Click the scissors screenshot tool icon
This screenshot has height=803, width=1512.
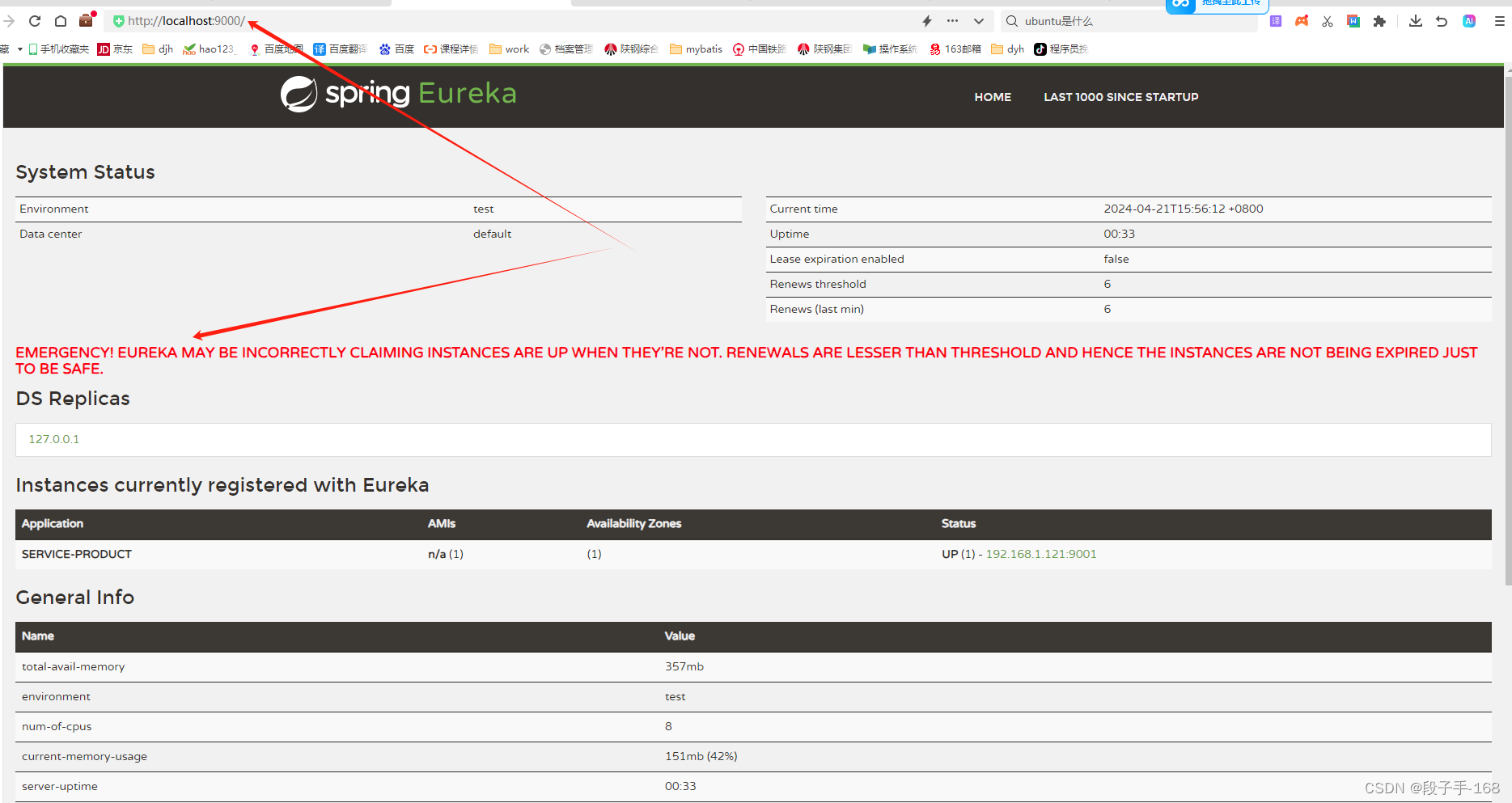pyautogui.click(x=1328, y=21)
